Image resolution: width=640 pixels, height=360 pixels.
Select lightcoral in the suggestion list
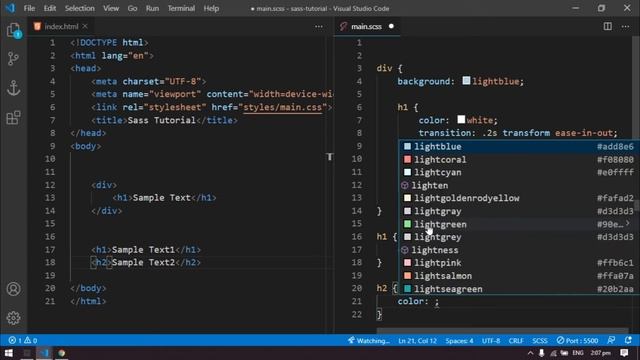(x=519, y=160)
